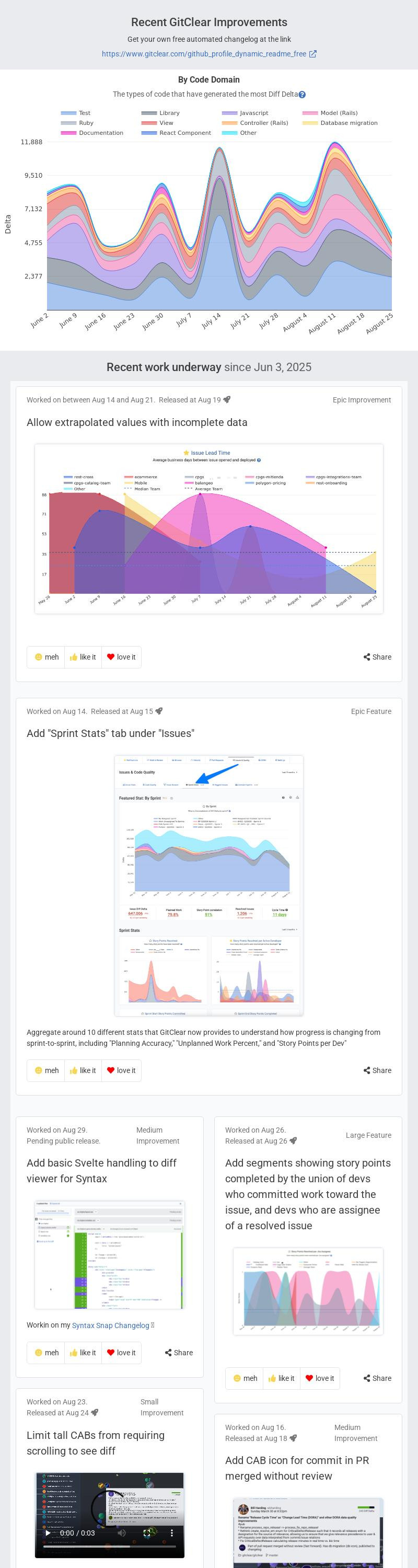Open the Syntax Snap Changelog link
Screen dimensions: 418x1568
tap(111, 1325)
